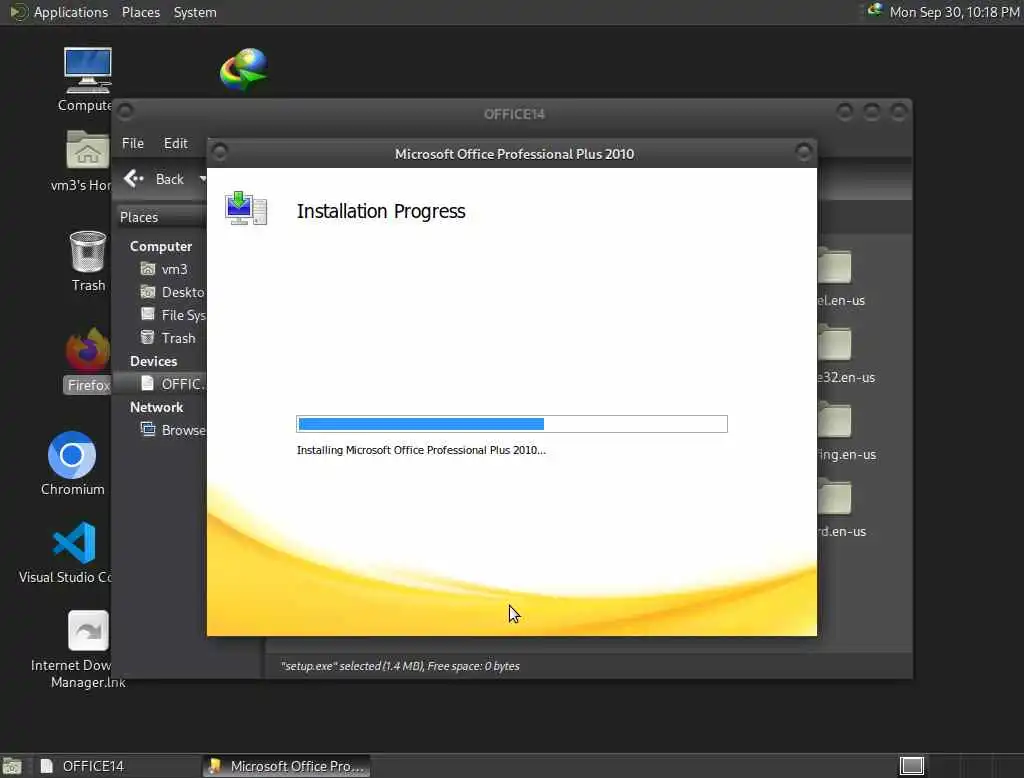Click the Computer heading in sidebar
The width and height of the screenshot is (1024, 778).
pyautogui.click(x=161, y=246)
